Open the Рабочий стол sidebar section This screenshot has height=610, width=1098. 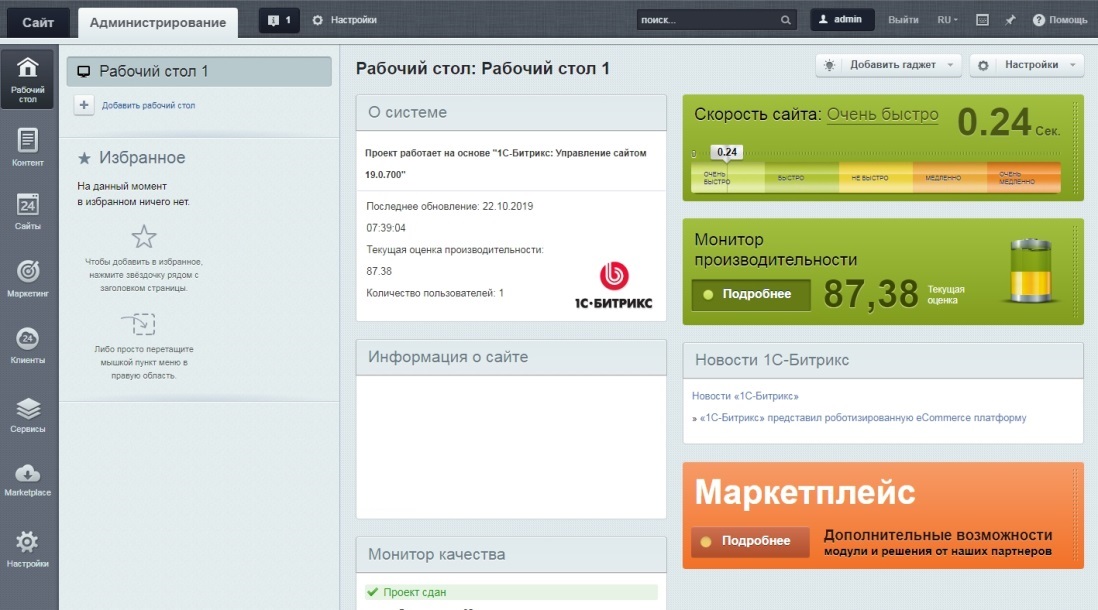(28, 80)
